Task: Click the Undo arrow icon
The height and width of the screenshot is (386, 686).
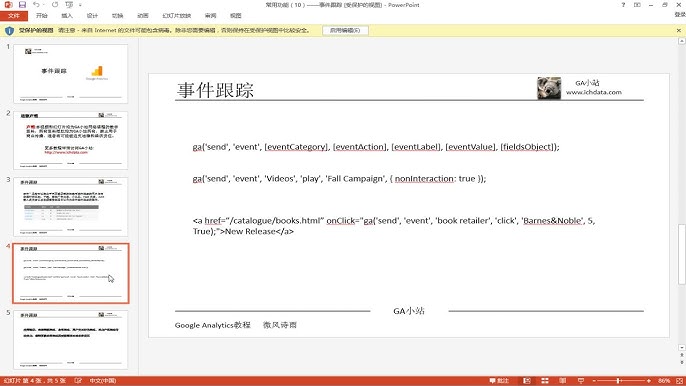Action: 36,5
